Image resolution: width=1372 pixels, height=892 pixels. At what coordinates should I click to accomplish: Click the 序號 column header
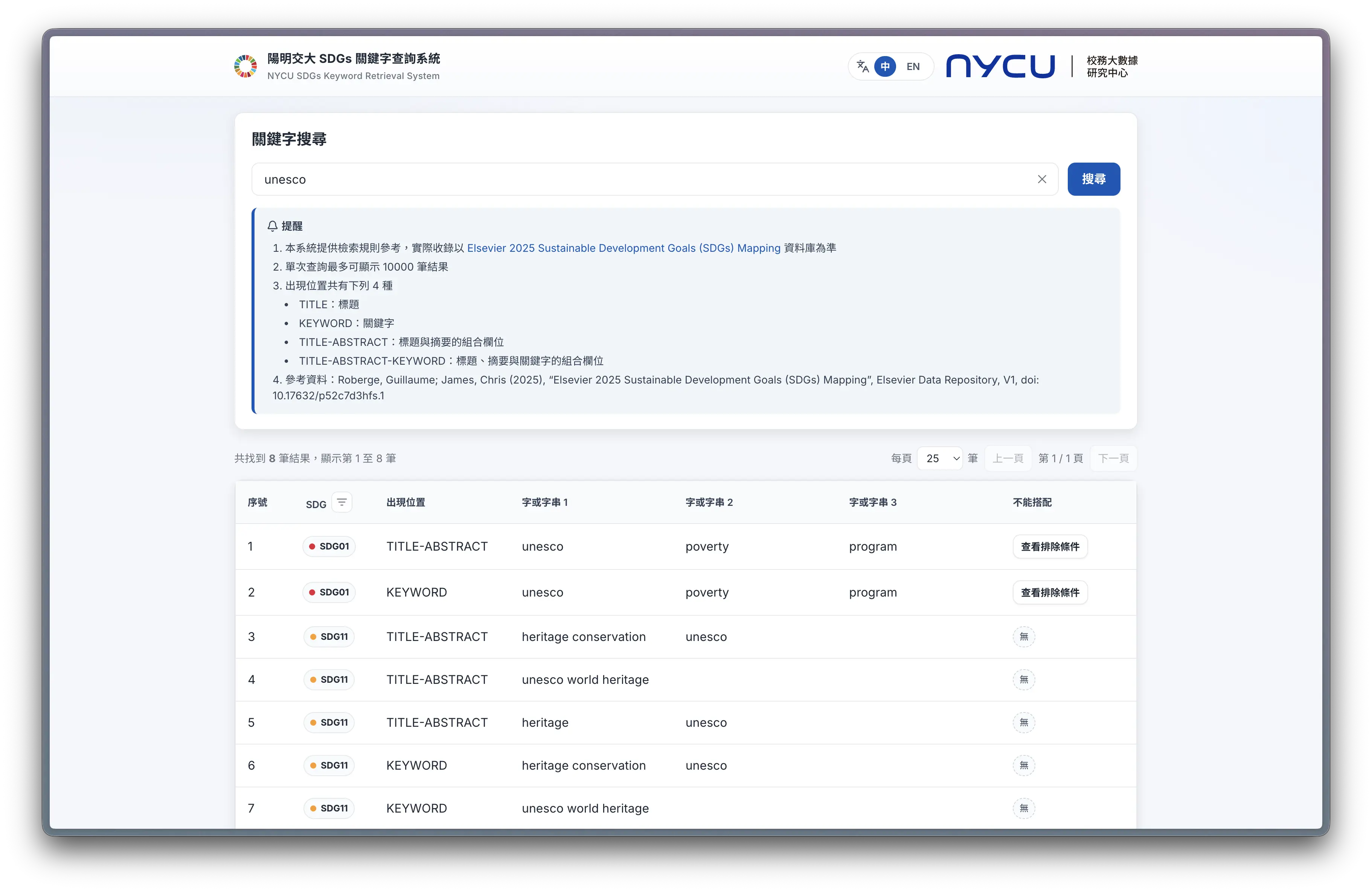258,502
